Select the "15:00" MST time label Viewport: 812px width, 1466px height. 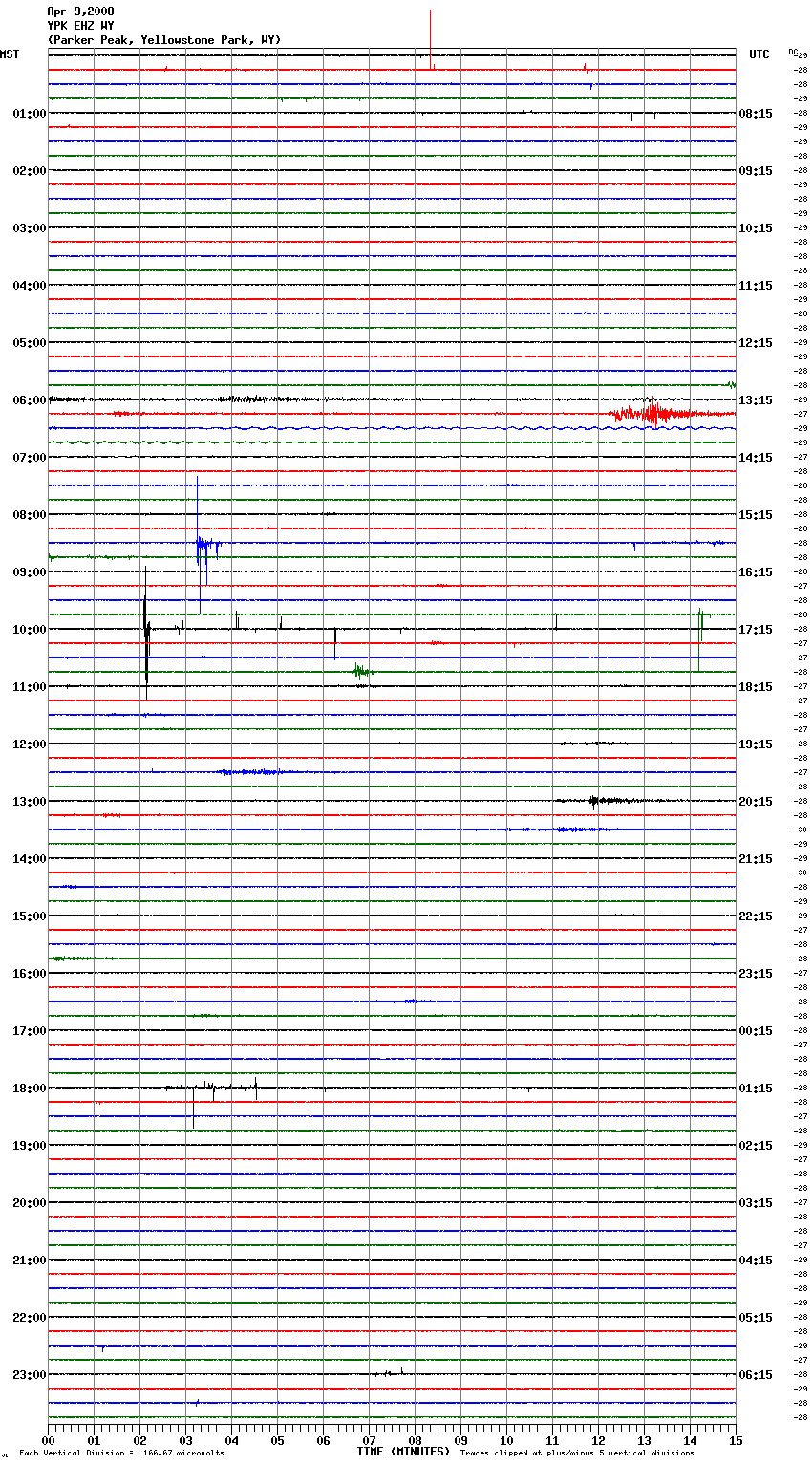click(30, 916)
